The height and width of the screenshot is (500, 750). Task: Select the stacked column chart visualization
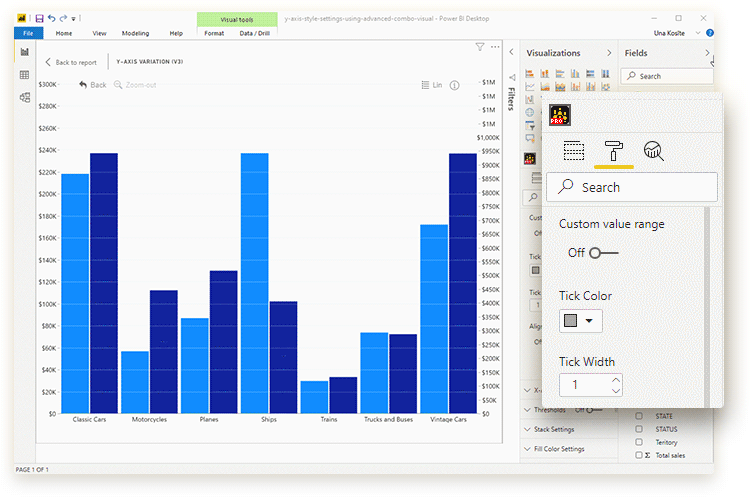click(545, 74)
